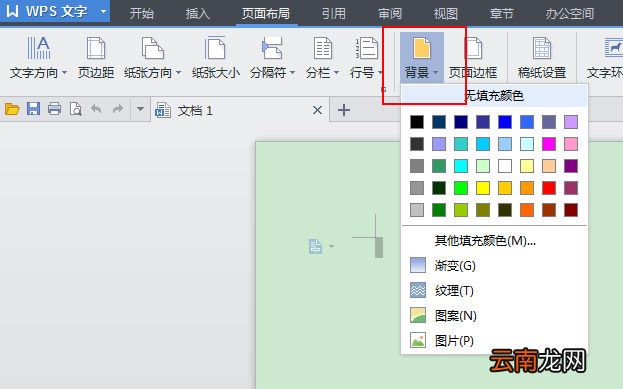Click the open folder icon
The image size is (623, 389).
tap(12, 108)
